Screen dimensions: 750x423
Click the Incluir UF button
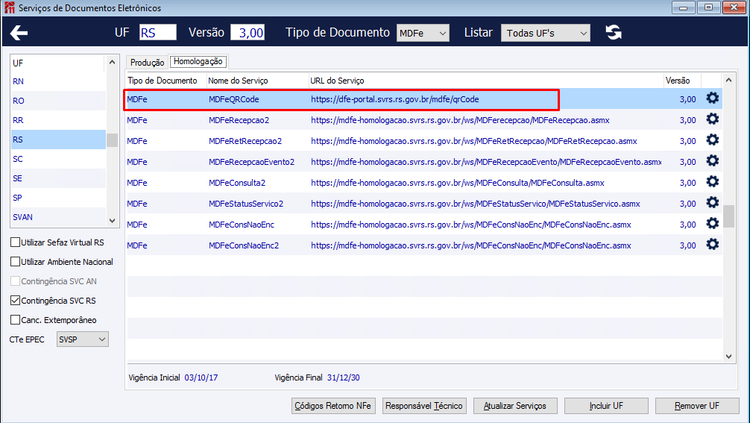[x=606, y=406]
